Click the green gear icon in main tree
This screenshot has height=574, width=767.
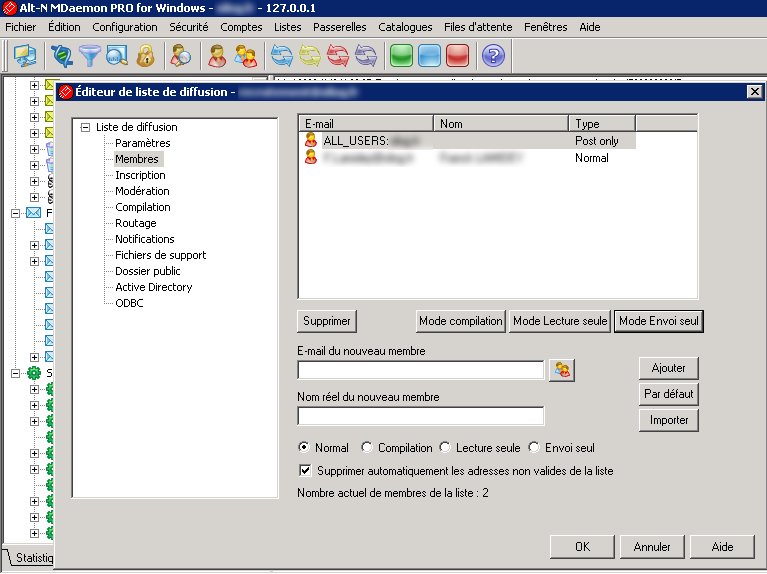pyautogui.click(x=33, y=373)
